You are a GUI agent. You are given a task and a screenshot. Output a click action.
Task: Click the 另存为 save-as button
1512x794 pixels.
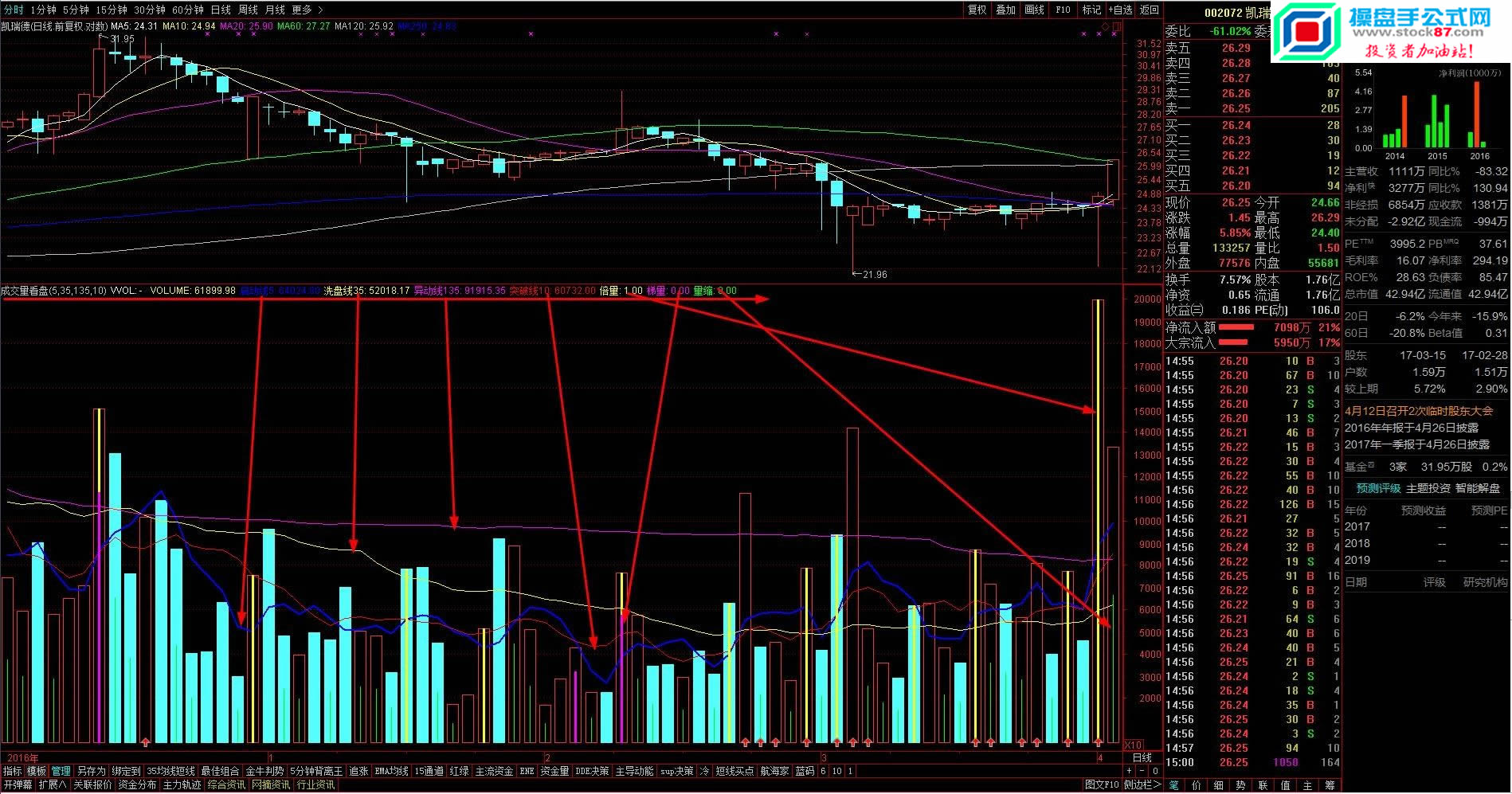coord(91,771)
